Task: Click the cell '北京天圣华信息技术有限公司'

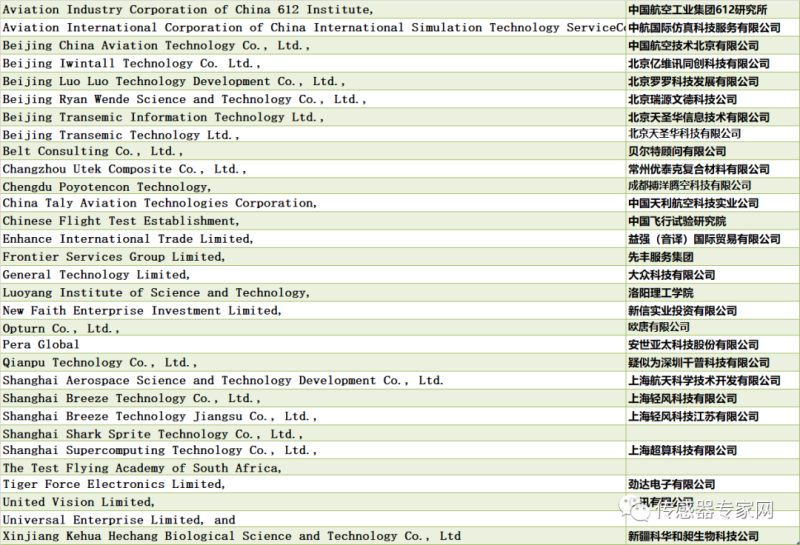Action: (711, 117)
